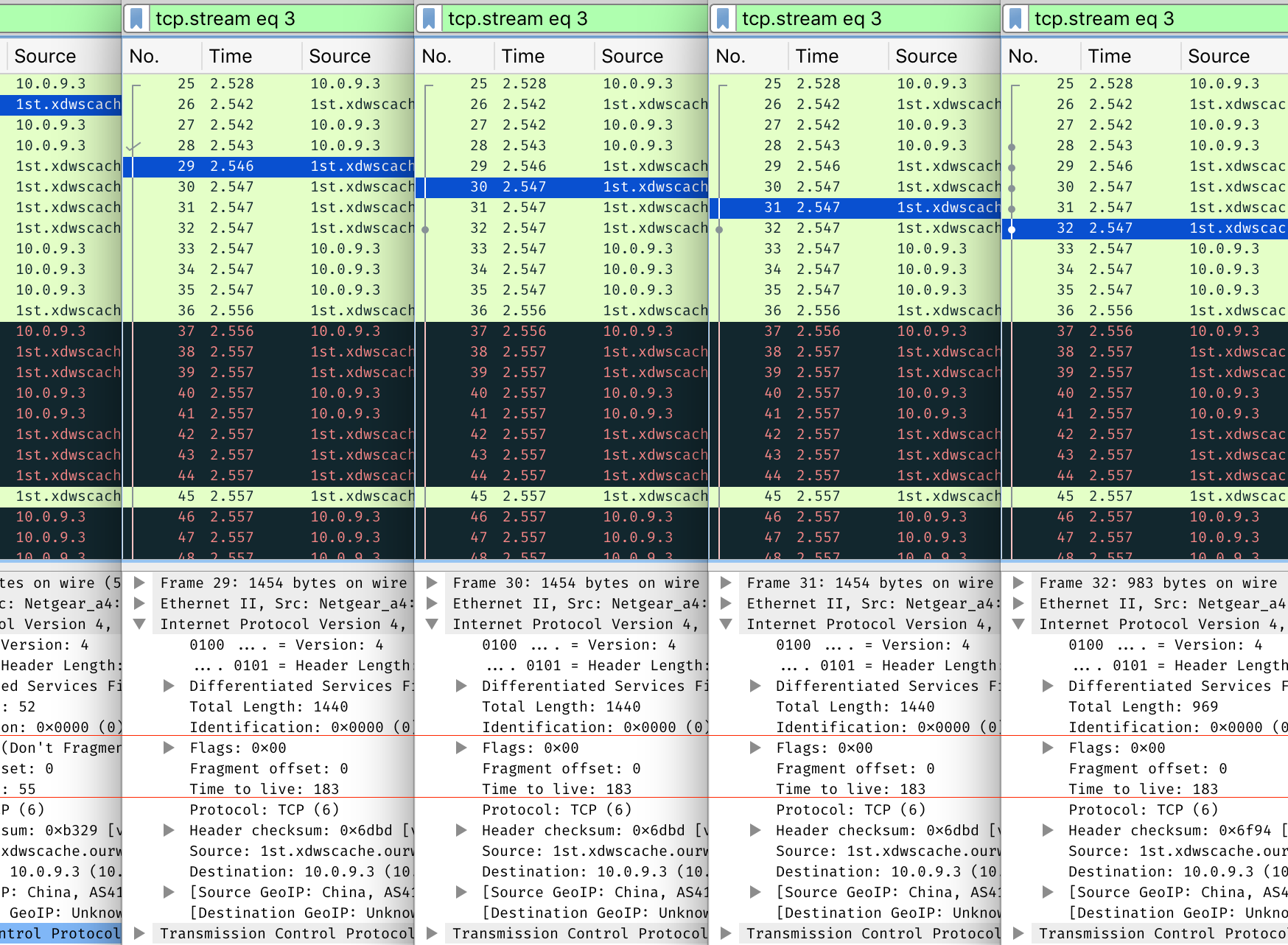
Task: Click the related-packet dot beside packet 32 under highlighted packet 31
Action: tap(719, 229)
